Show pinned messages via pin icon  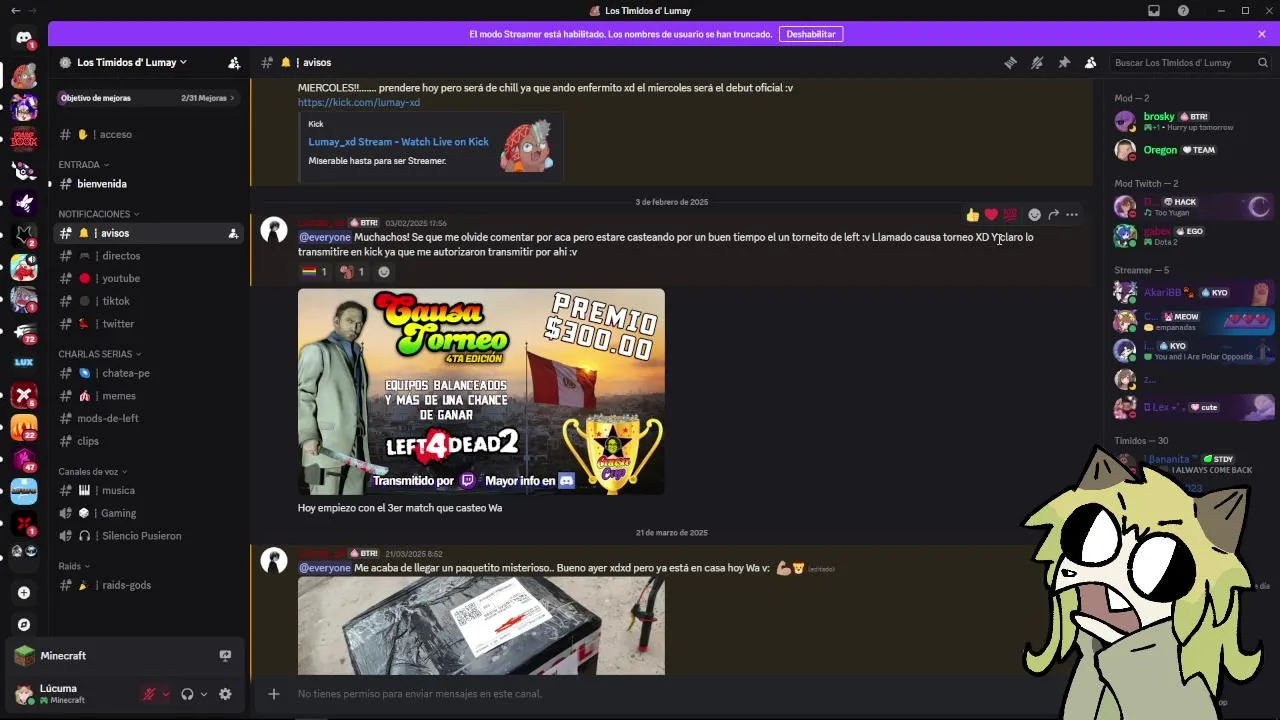(x=1064, y=62)
